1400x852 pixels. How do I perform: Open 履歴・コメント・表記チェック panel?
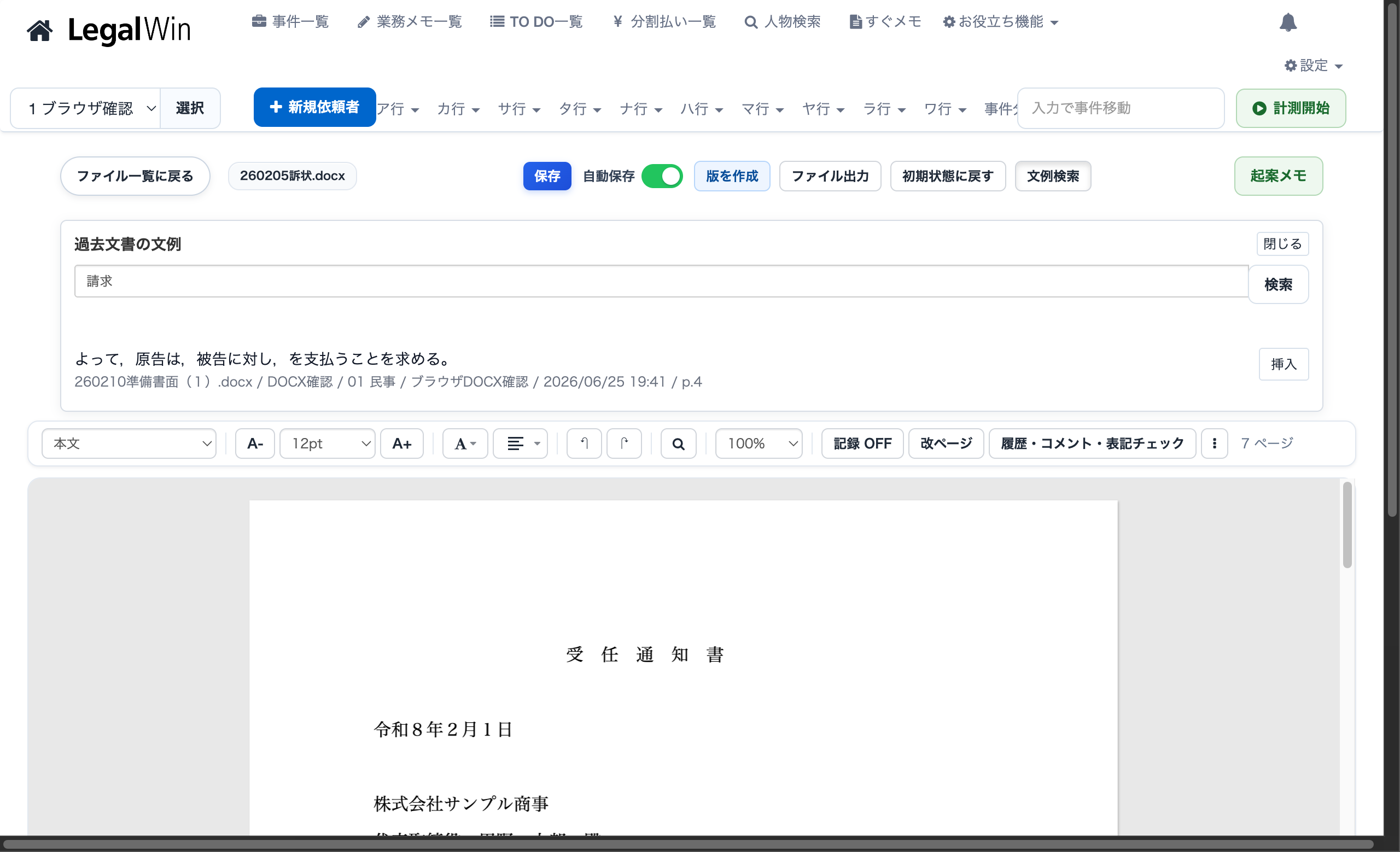1092,443
